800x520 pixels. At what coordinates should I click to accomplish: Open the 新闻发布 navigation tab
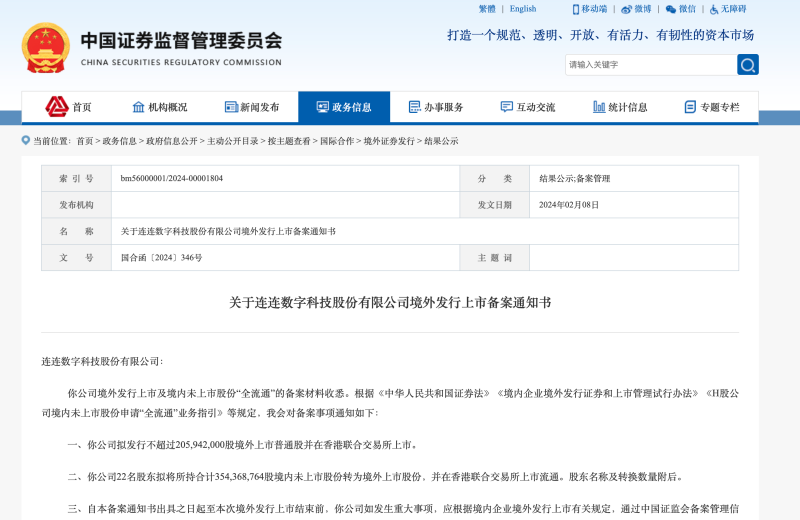pos(252,107)
